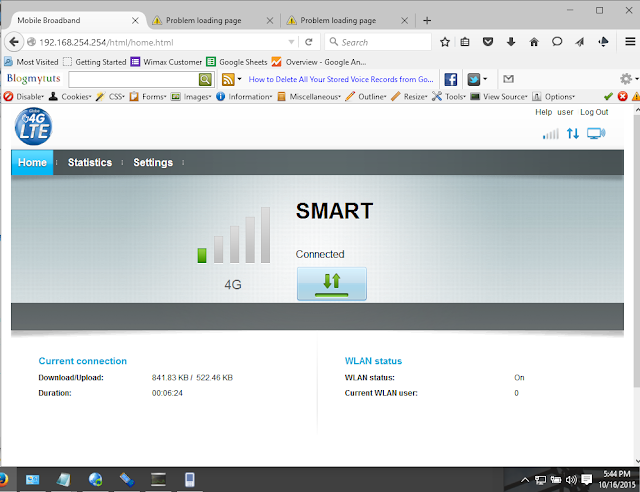Expand the RSS feed dropdown arrow

(x=240, y=79)
